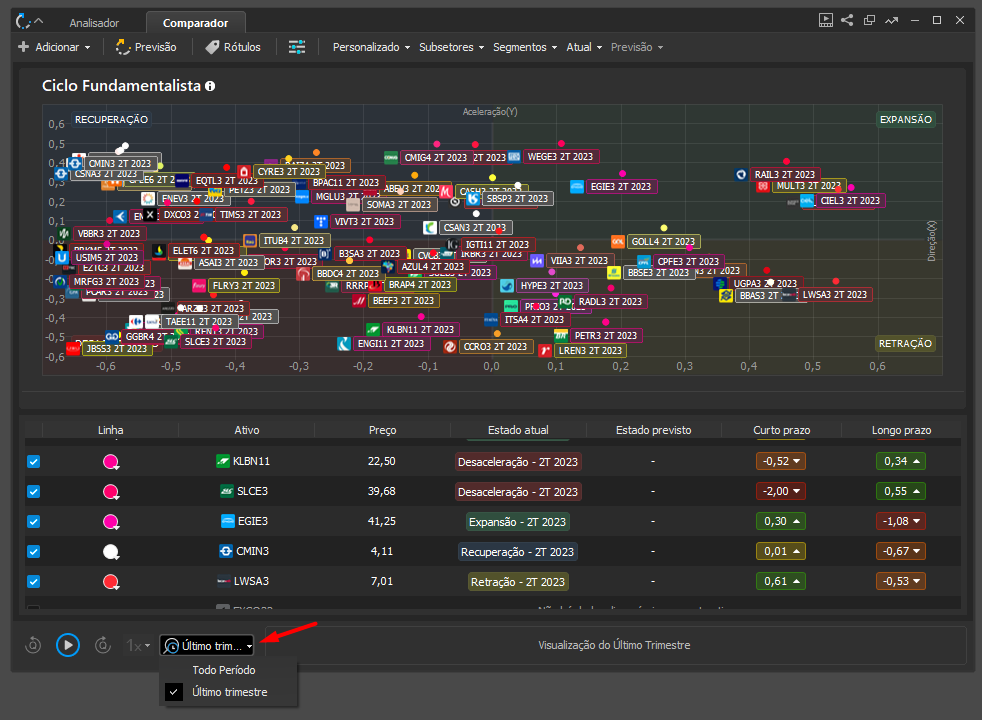Click the step backward replay icon
982x720 pixels.
pyautogui.click(x=33, y=645)
